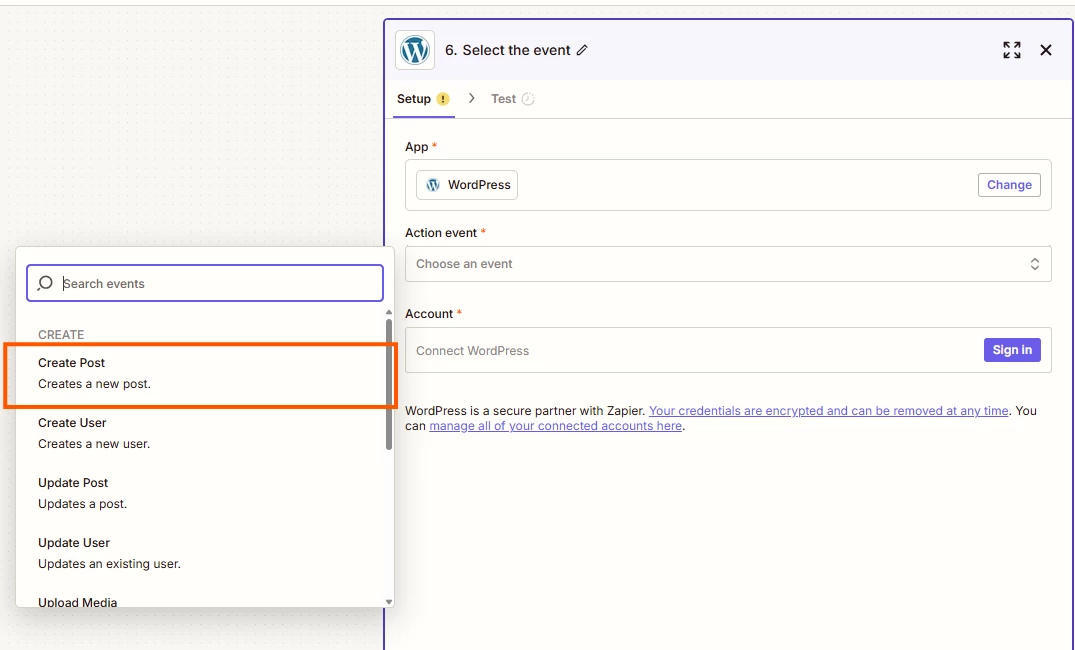Click the Action event field label
1075x650 pixels.
[x=441, y=233]
